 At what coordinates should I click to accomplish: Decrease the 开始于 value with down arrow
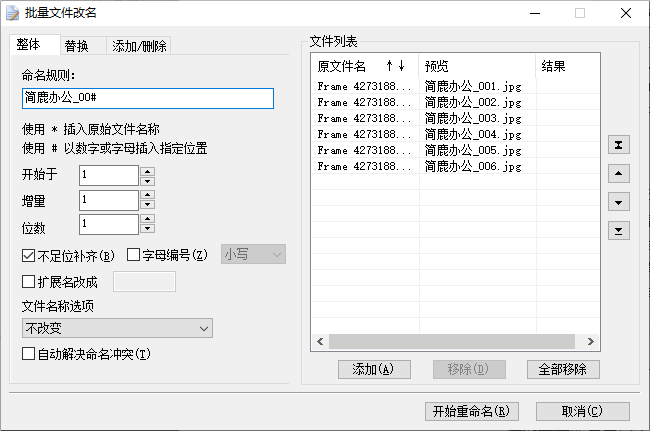pyautogui.click(x=148, y=181)
